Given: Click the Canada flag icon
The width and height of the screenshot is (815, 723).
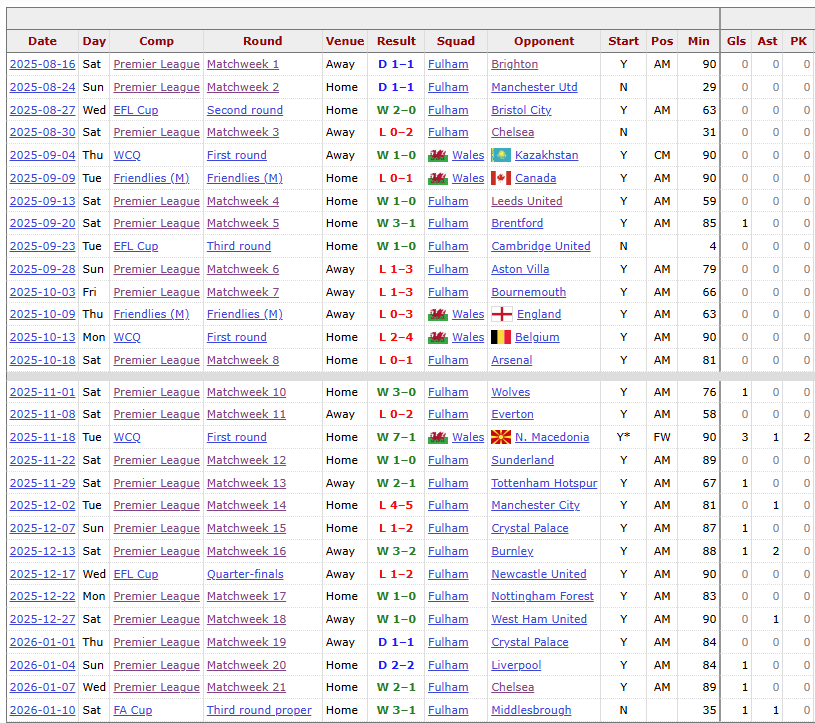Looking at the screenshot, I should click(x=501, y=178).
